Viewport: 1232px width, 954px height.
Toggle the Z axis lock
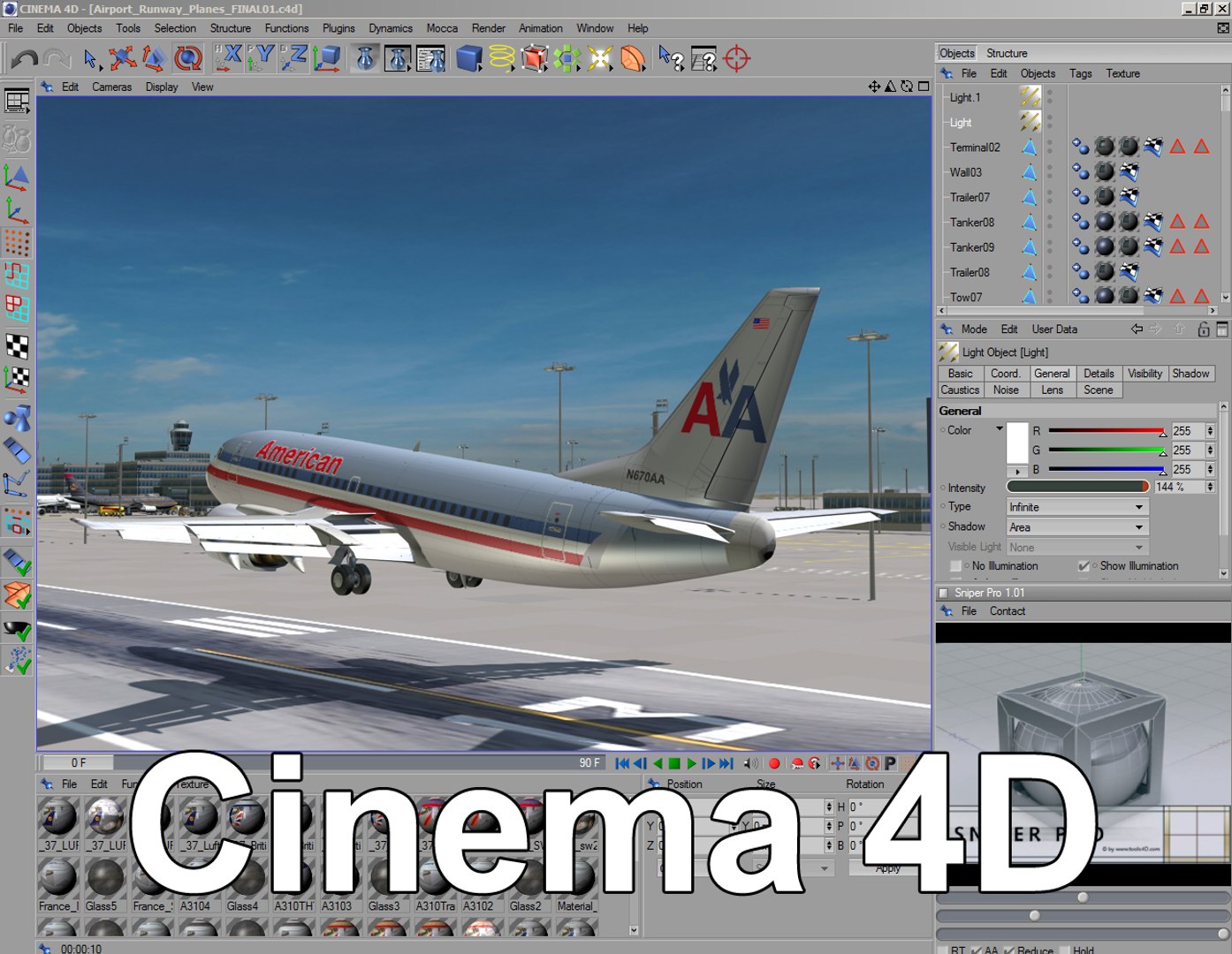(x=293, y=58)
